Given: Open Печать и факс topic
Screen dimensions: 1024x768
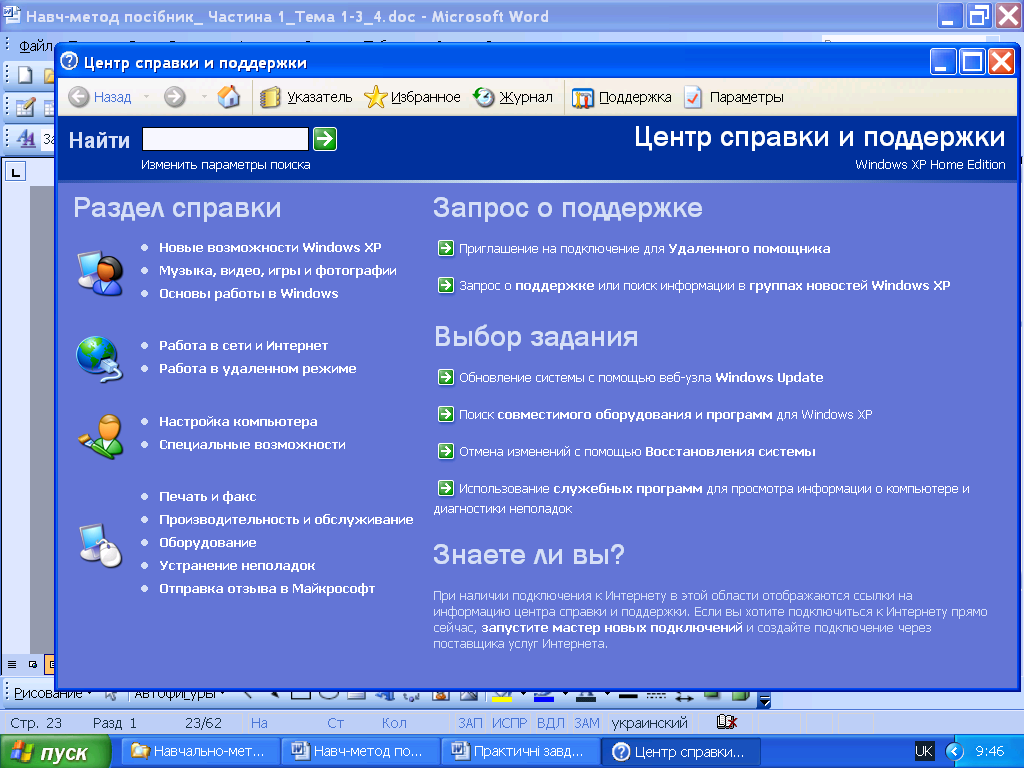Looking at the screenshot, I should point(208,496).
